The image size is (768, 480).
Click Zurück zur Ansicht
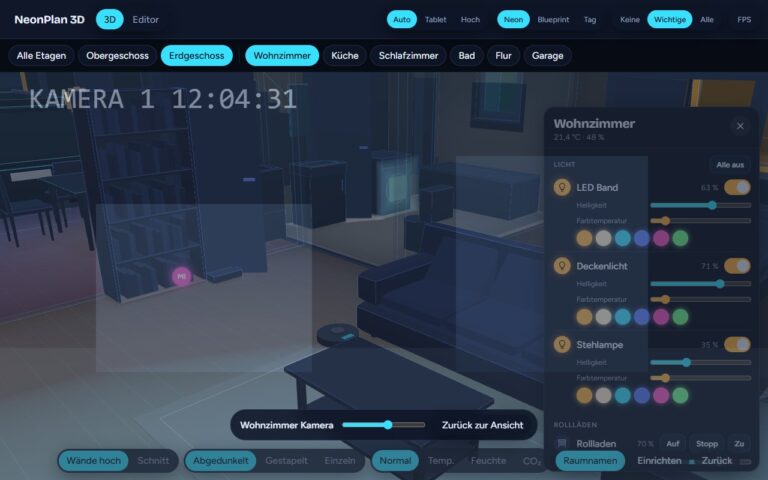[x=482, y=425]
